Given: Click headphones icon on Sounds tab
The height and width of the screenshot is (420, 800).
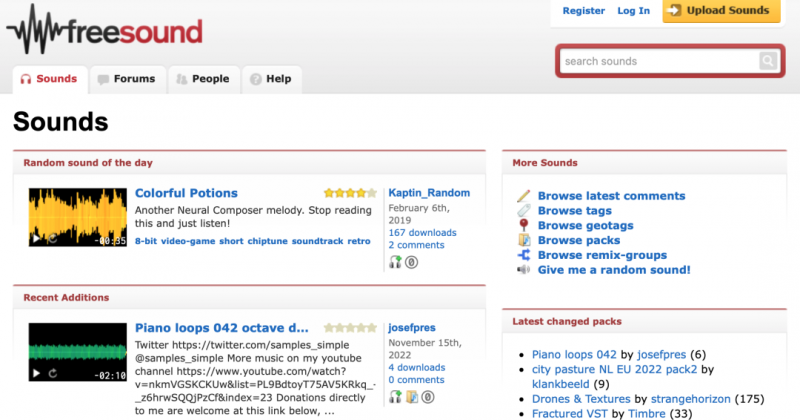Looking at the screenshot, I should click(26, 79).
